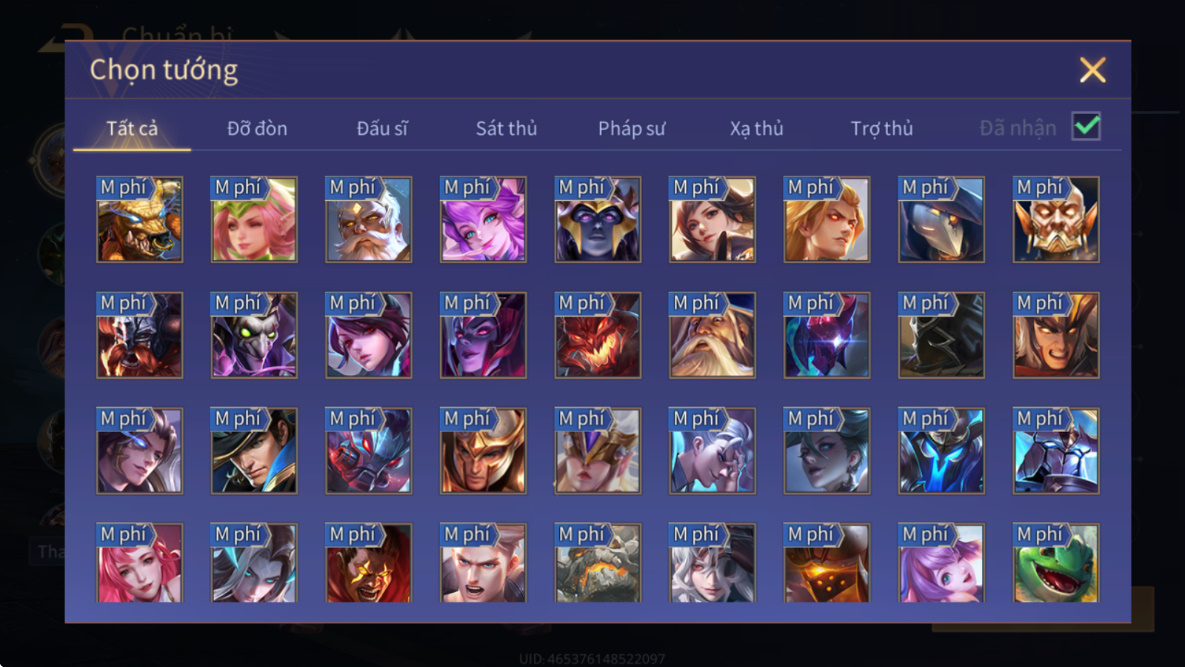Pick the white-bearded old man hero
This screenshot has width=1185, height=667.
coord(369,220)
